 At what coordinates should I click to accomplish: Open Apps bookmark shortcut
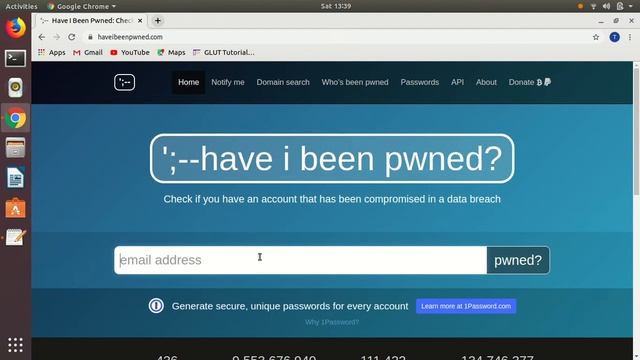[51, 52]
